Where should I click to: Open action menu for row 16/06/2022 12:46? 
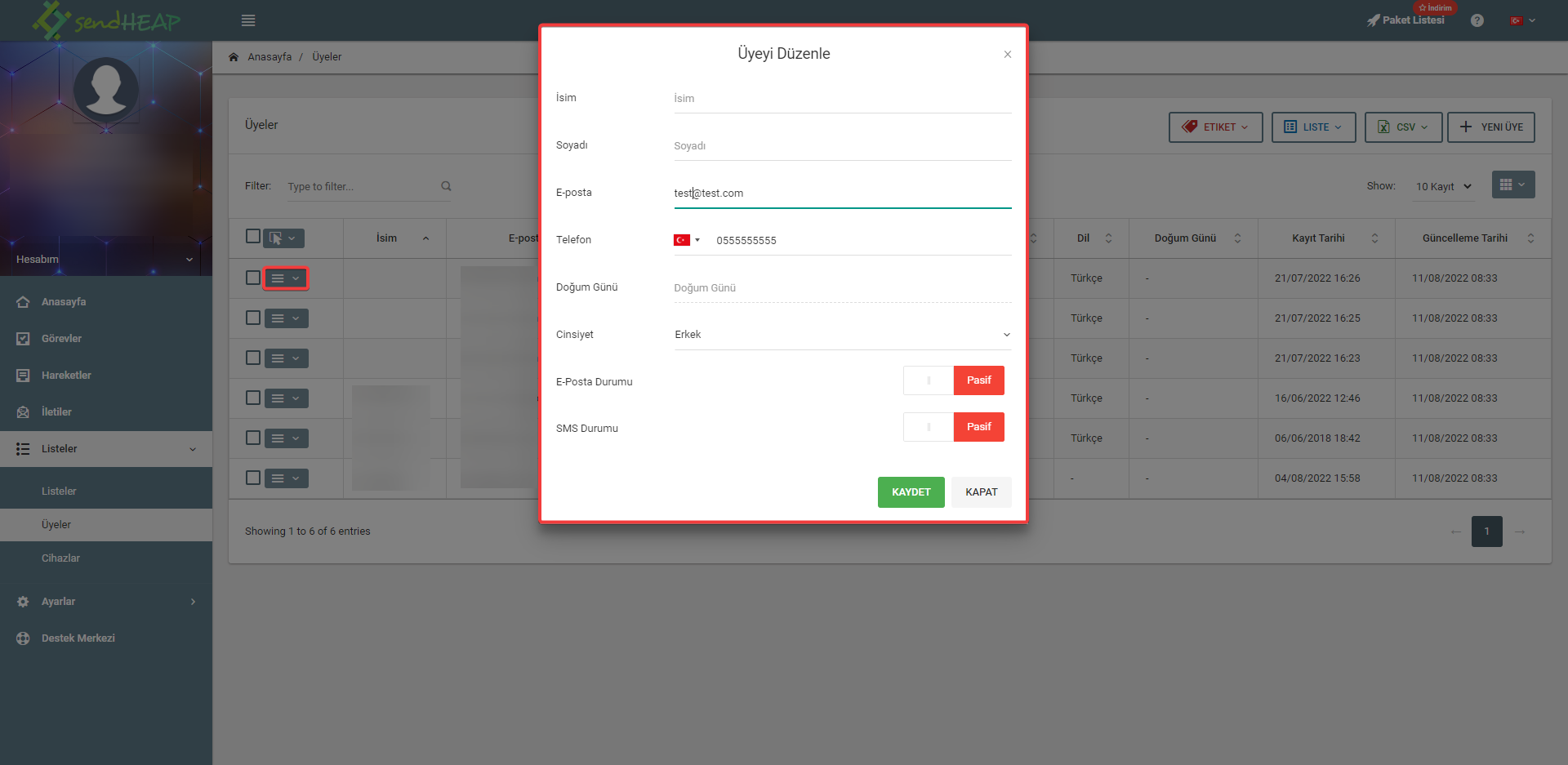tap(286, 398)
